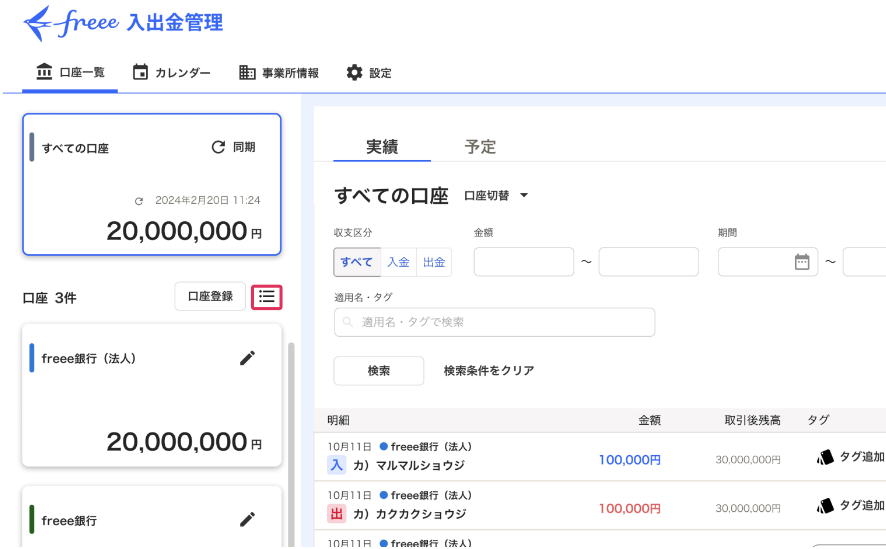This screenshot has width=886, height=549.
Task: Select the freee銀行（法人）account card
Action: [x=152, y=395]
